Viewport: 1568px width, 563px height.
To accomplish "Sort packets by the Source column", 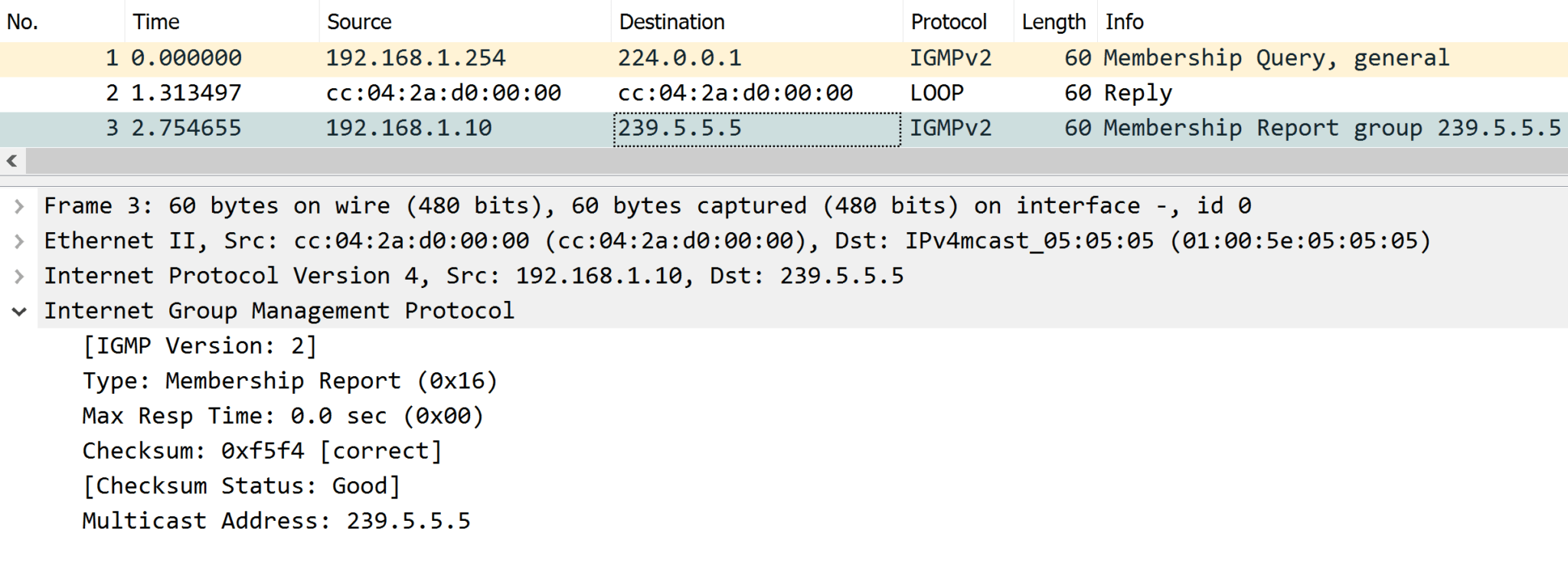I will click(358, 21).
